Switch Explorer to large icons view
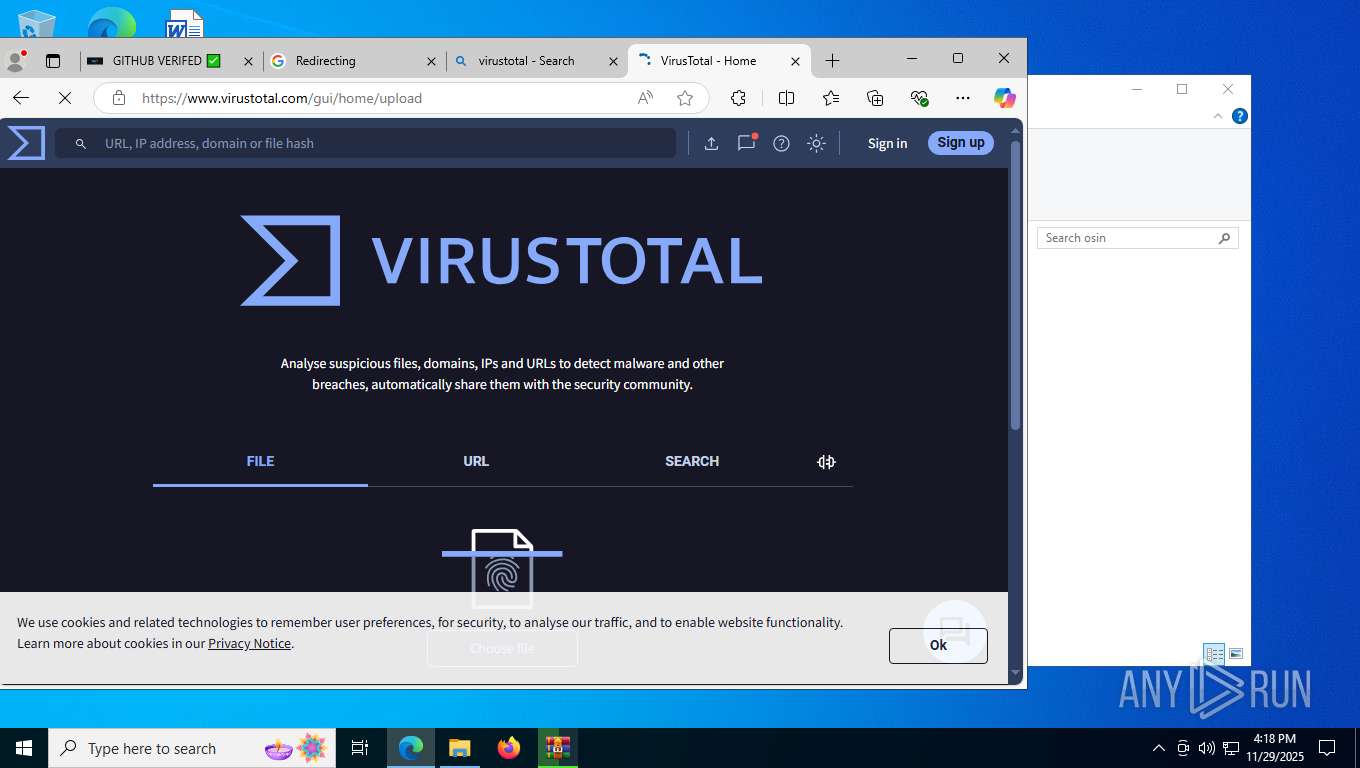This screenshot has height=768, width=1360. click(x=1236, y=654)
